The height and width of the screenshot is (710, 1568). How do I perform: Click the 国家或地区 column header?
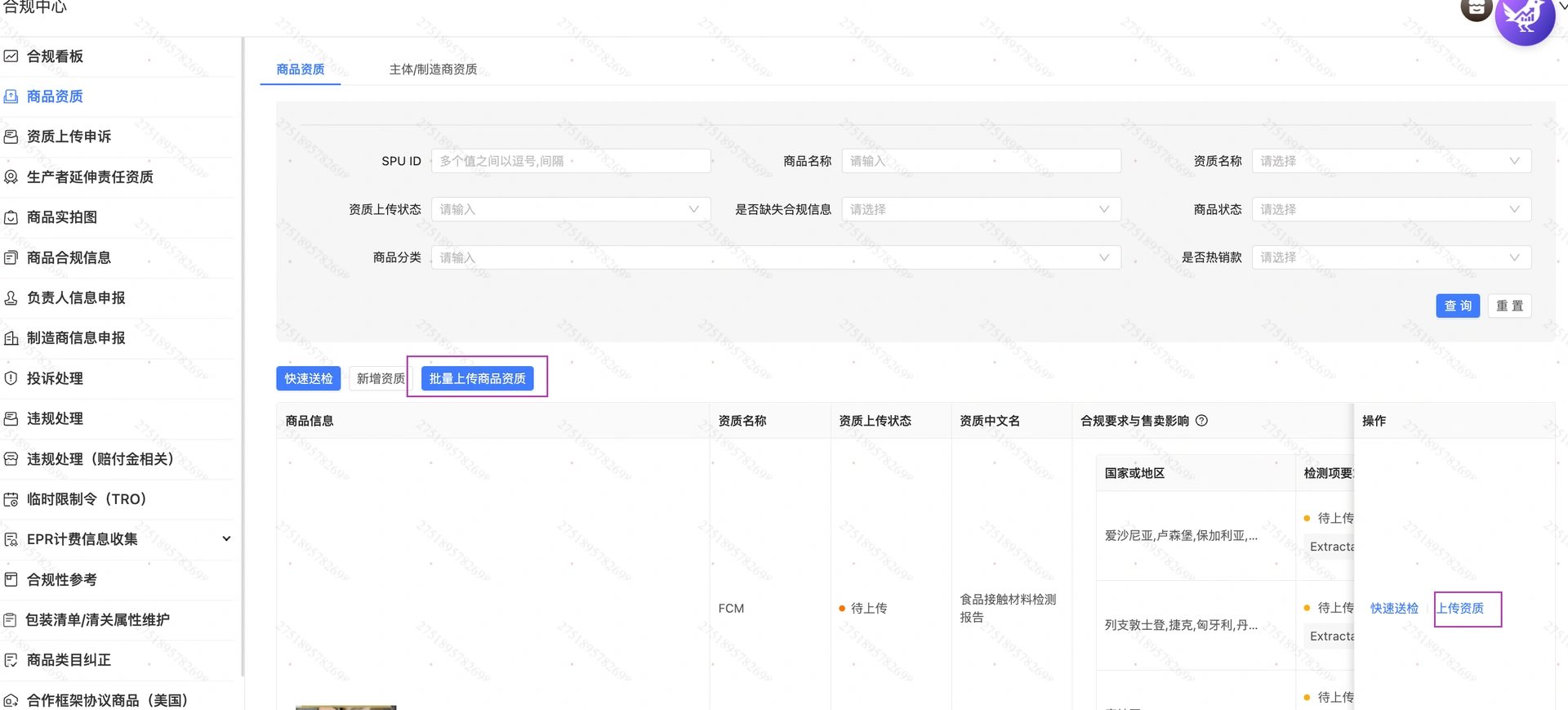pyautogui.click(x=1134, y=473)
